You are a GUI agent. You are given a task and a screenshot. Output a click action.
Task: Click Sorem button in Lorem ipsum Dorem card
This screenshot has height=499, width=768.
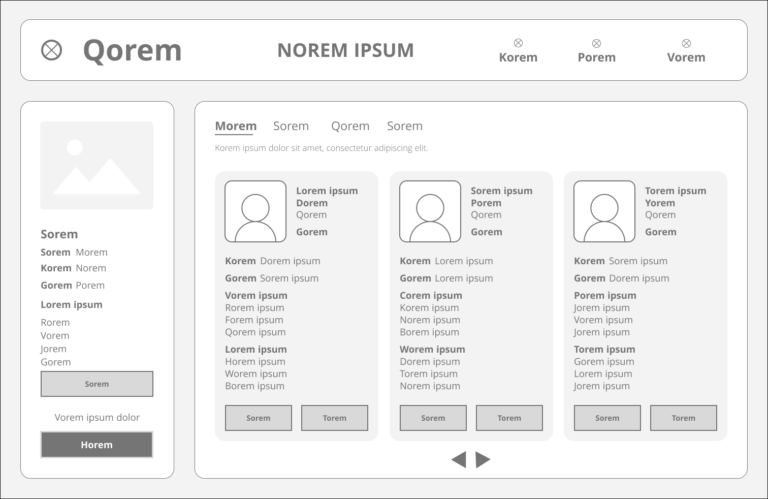[258, 418]
